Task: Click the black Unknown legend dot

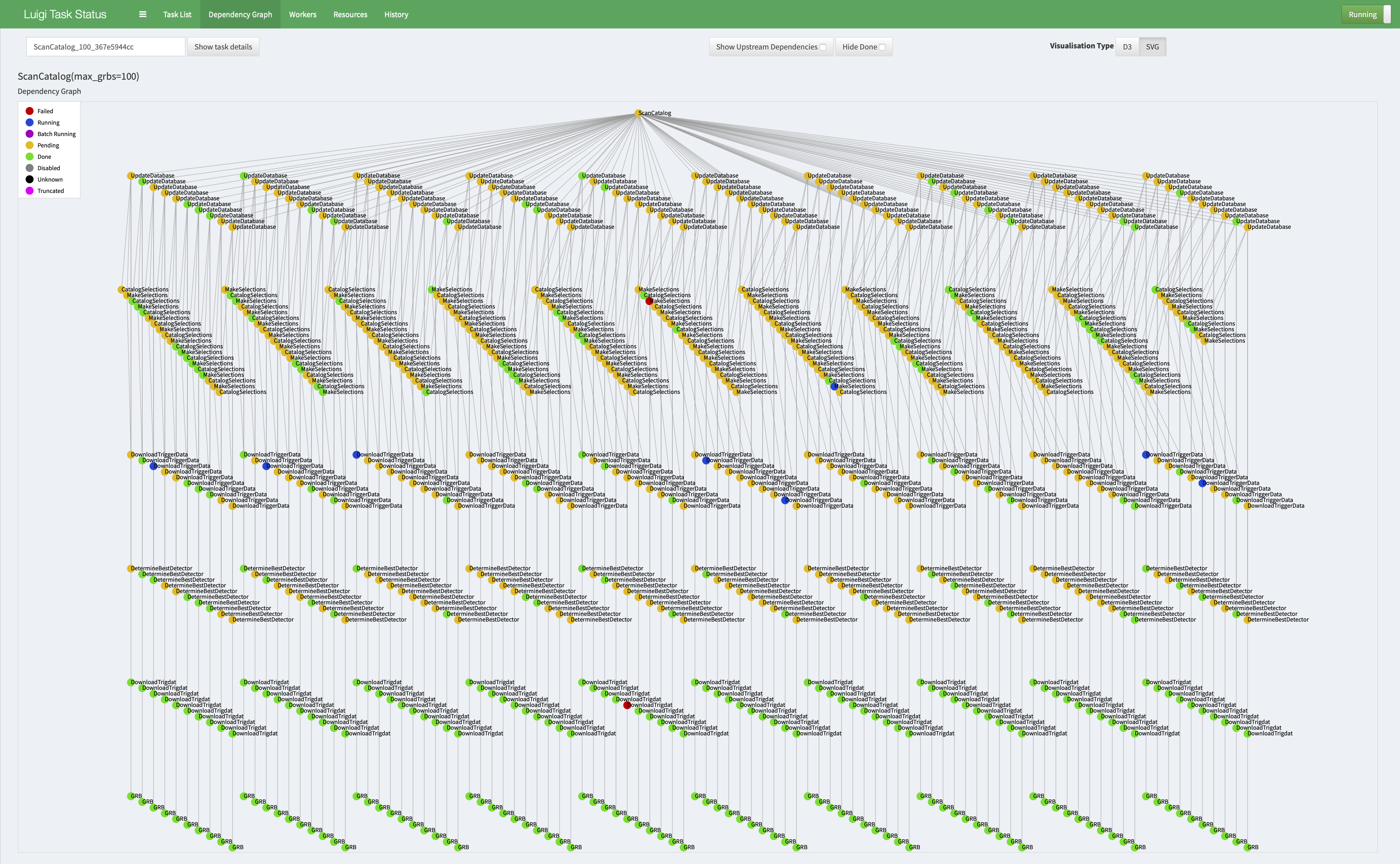Action: pyautogui.click(x=30, y=179)
